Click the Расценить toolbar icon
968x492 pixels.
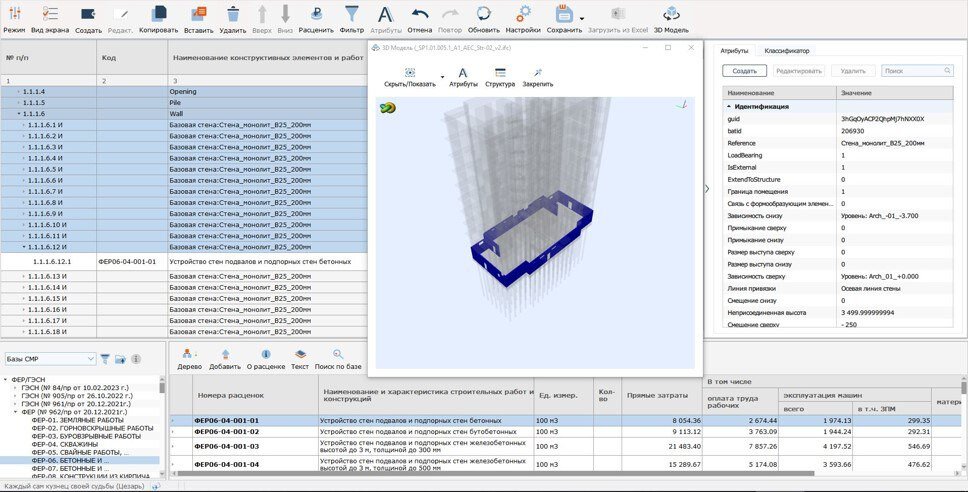pyautogui.click(x=316, y=14)
